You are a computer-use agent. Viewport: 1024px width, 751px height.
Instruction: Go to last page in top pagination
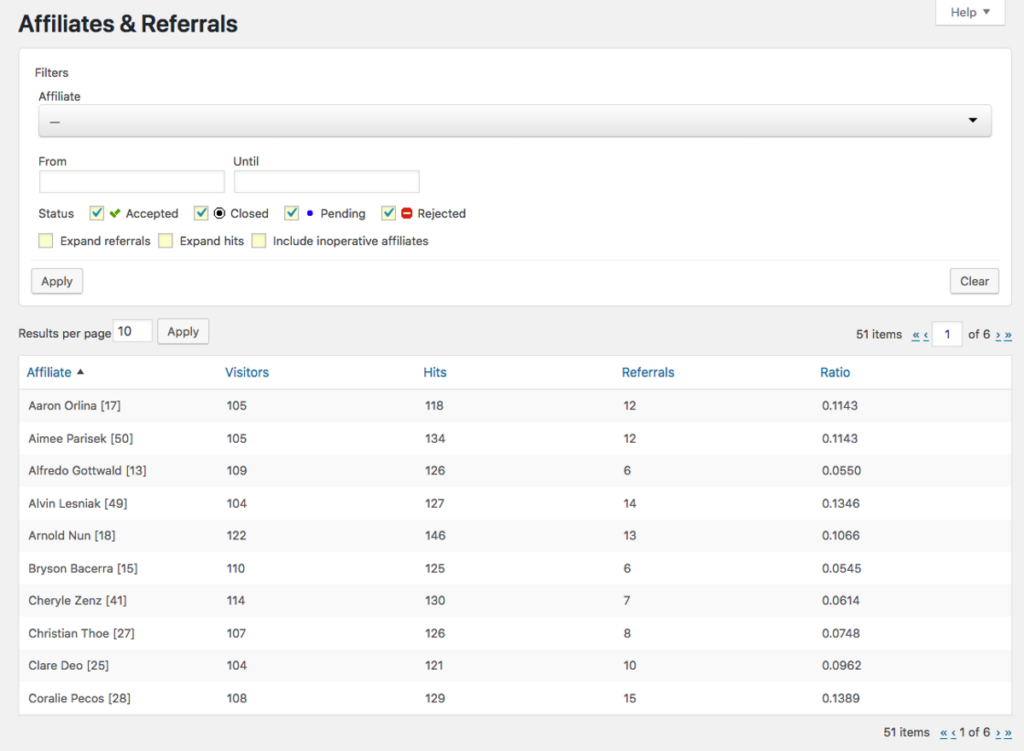coord(1008,335)
